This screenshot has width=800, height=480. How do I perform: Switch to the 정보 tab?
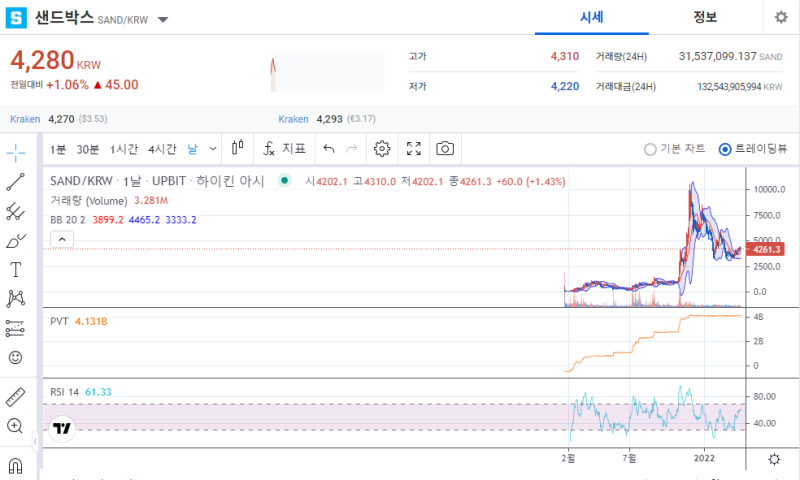click(705, 17)
